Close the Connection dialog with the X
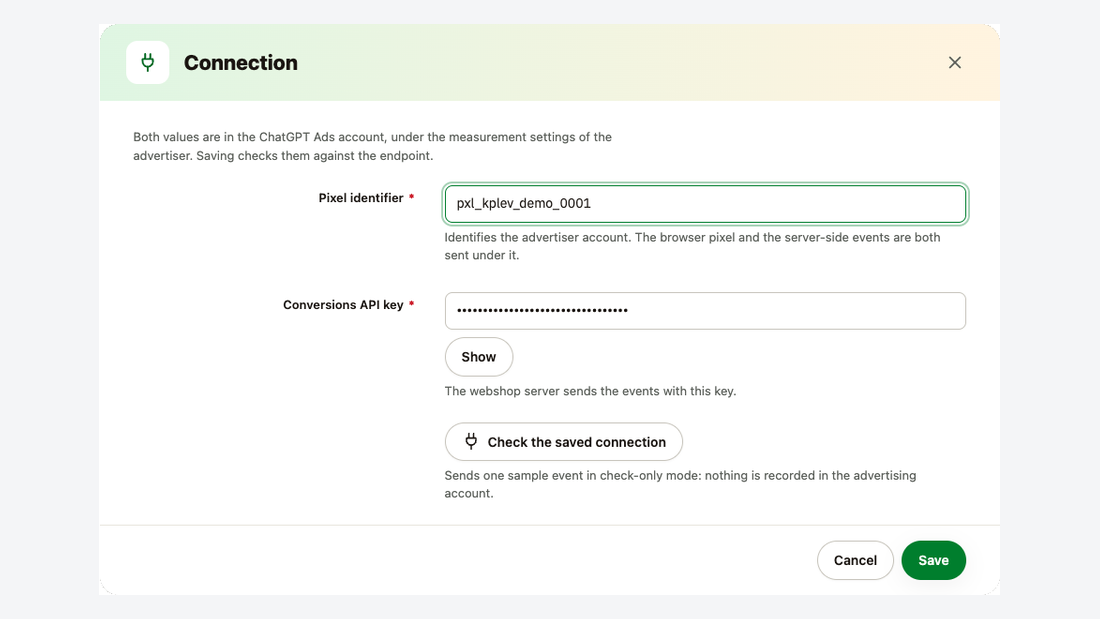 coord(955,62)
